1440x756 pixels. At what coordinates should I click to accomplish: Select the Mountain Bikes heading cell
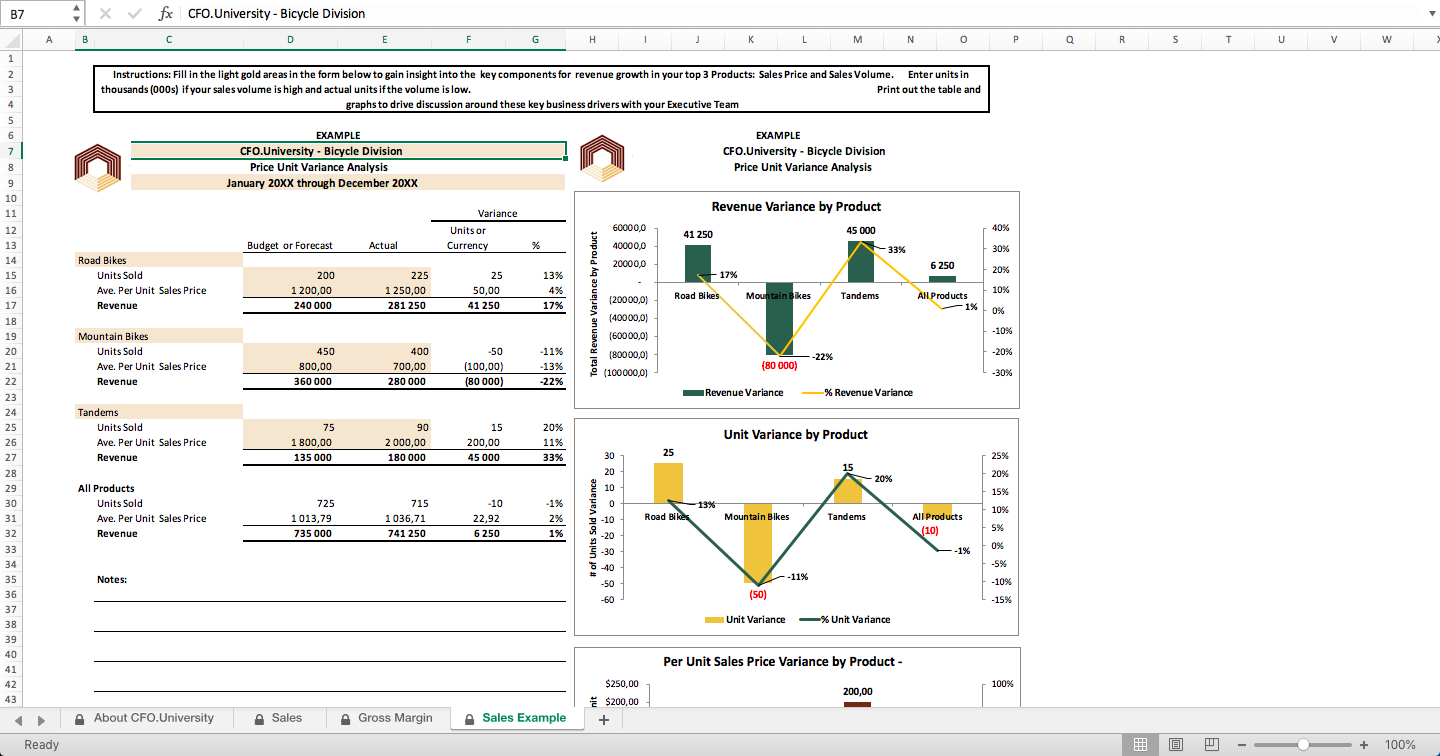[159, 336]
